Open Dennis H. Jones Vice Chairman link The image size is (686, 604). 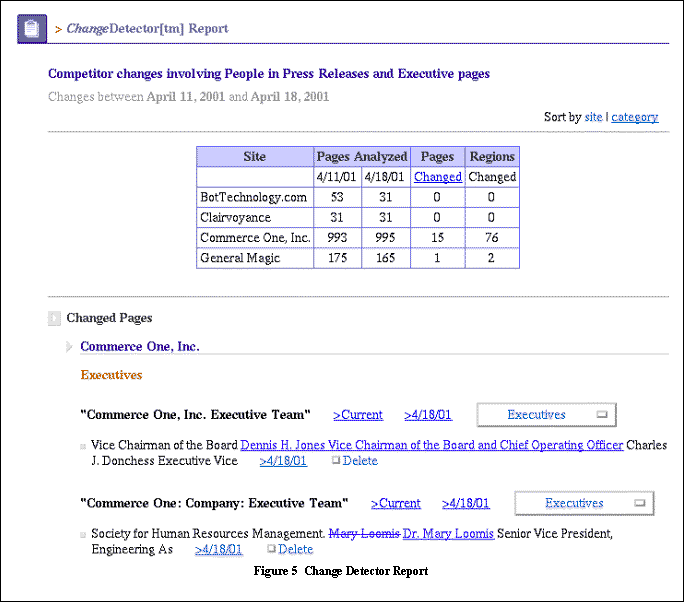point(431,445)
